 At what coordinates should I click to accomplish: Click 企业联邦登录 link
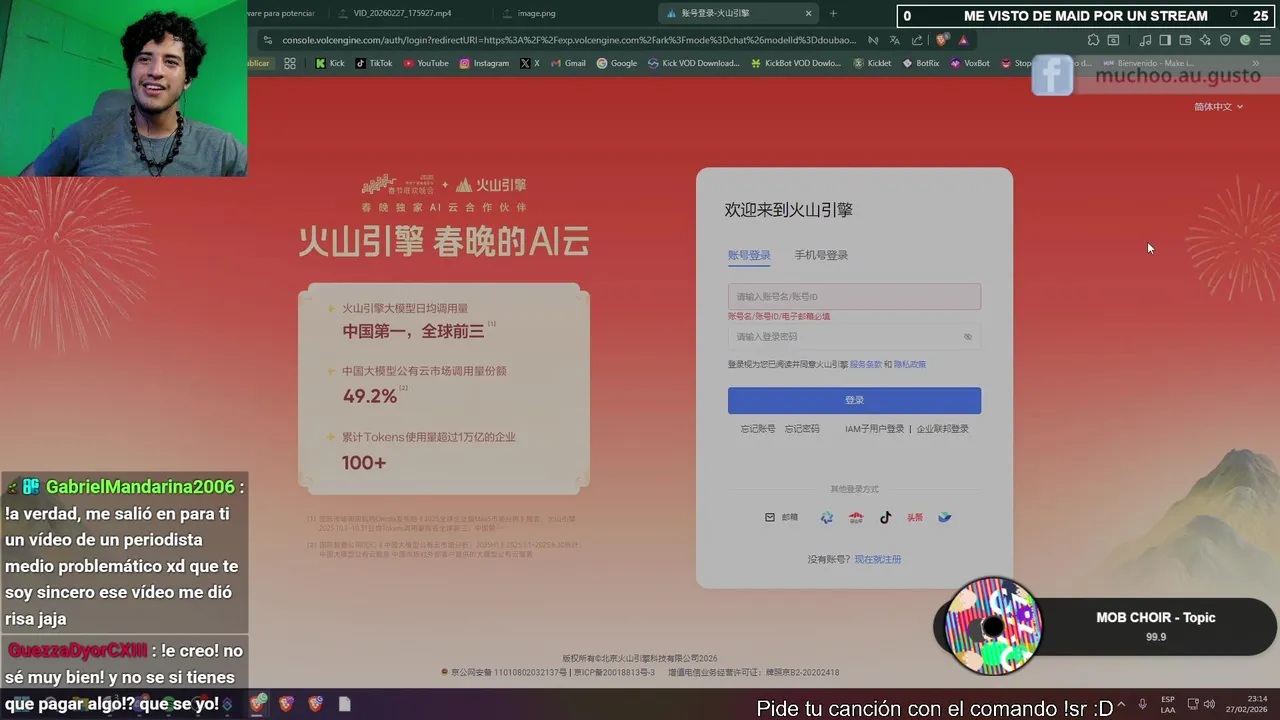pyautogui.click(x=942, y=429)
